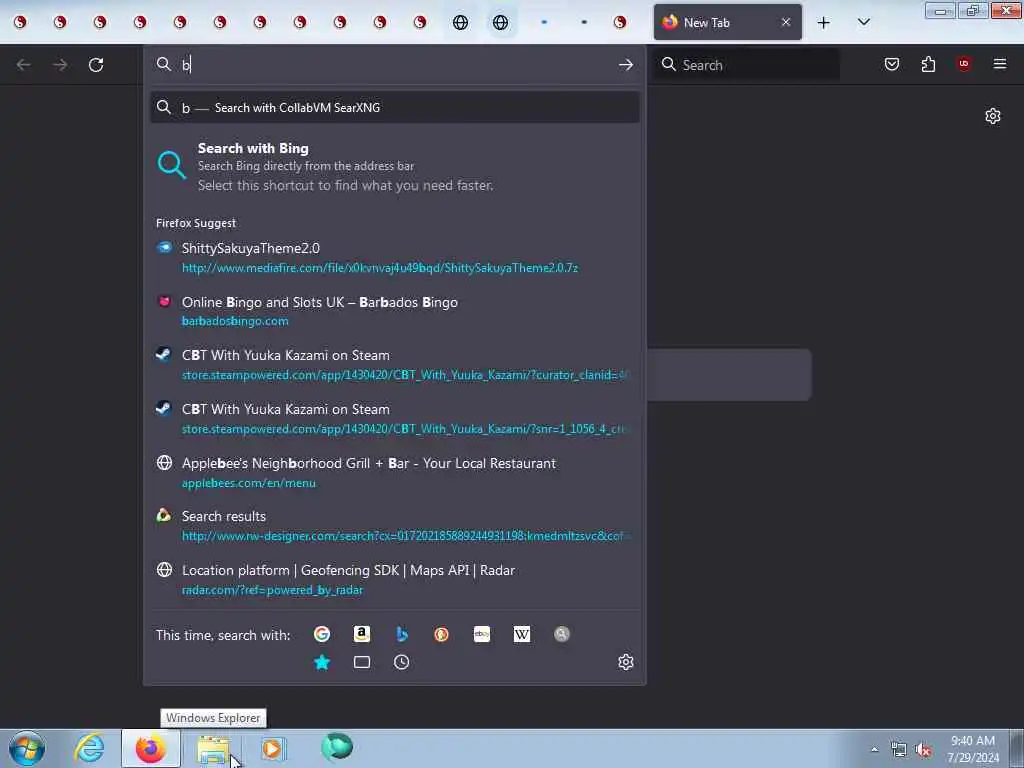Click the green round taskbar app icon
The image size is (1024, 768).
point(337,747)
